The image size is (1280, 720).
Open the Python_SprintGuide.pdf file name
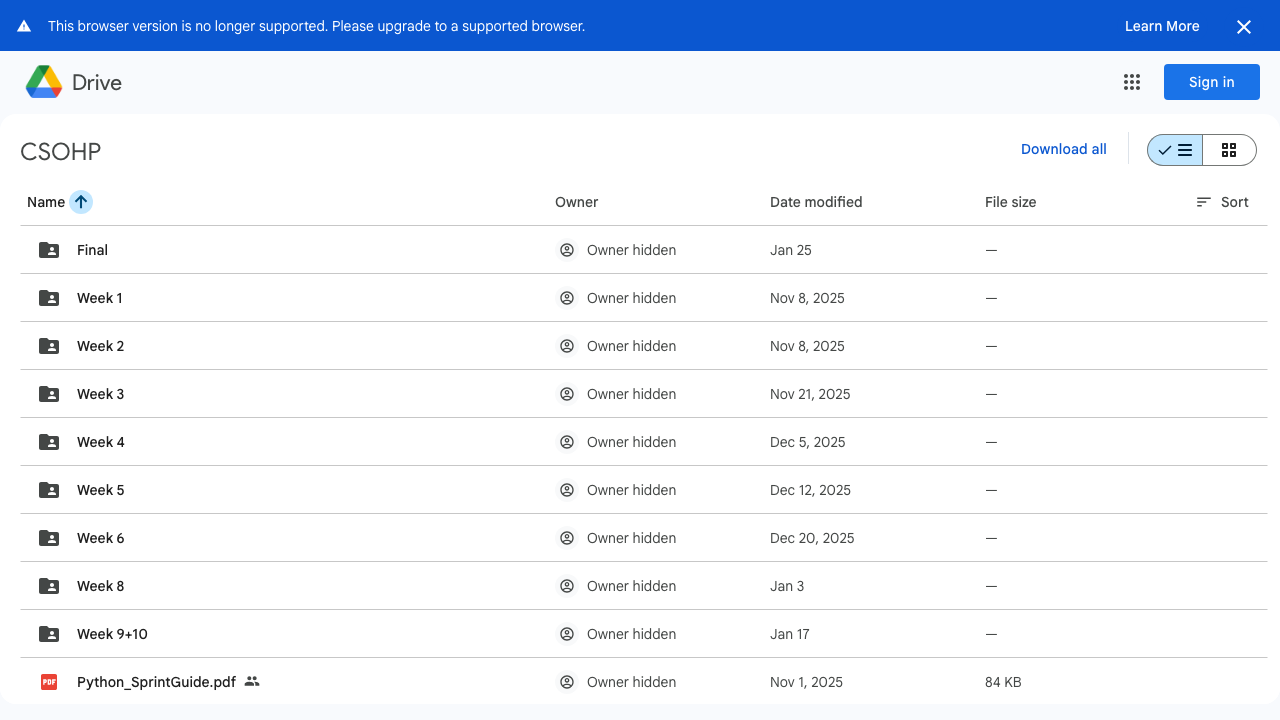156,682
